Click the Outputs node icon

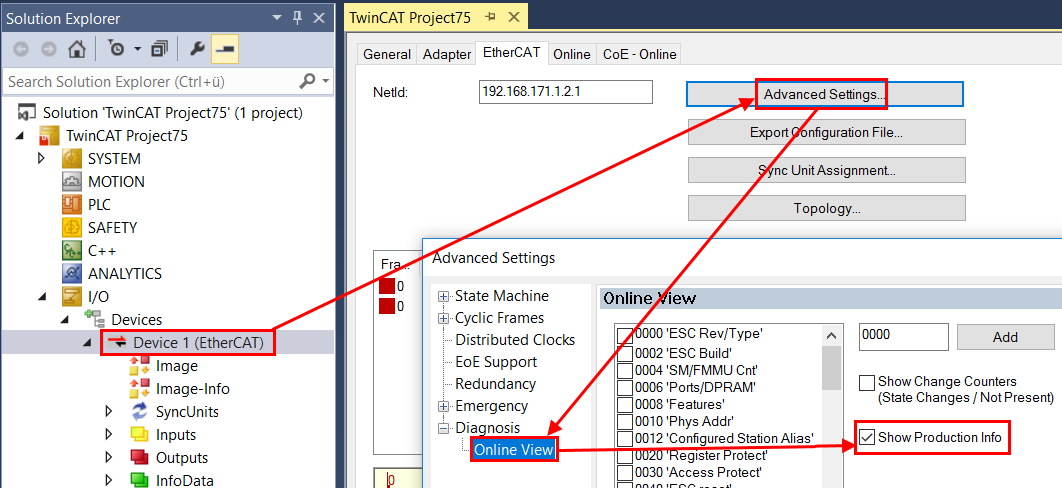[140, 458]
